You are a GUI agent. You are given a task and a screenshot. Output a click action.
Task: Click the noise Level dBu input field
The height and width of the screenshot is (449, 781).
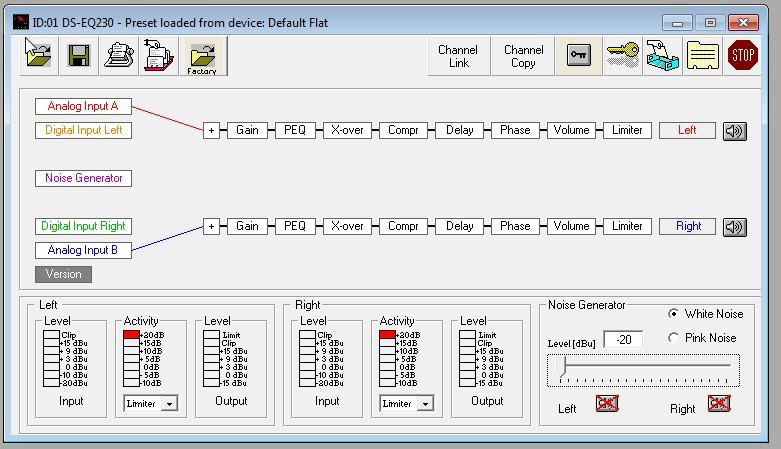pos(622,339)
